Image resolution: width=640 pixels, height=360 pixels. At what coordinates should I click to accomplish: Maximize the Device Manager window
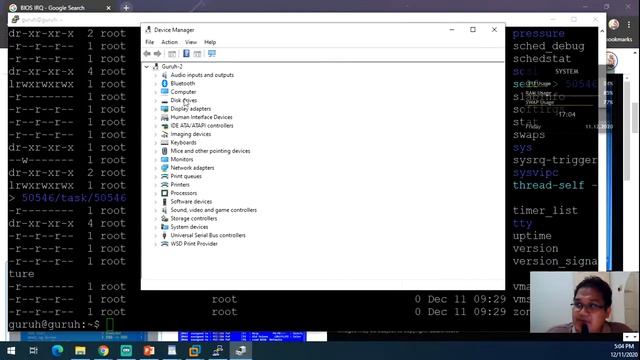coord(473,29)
